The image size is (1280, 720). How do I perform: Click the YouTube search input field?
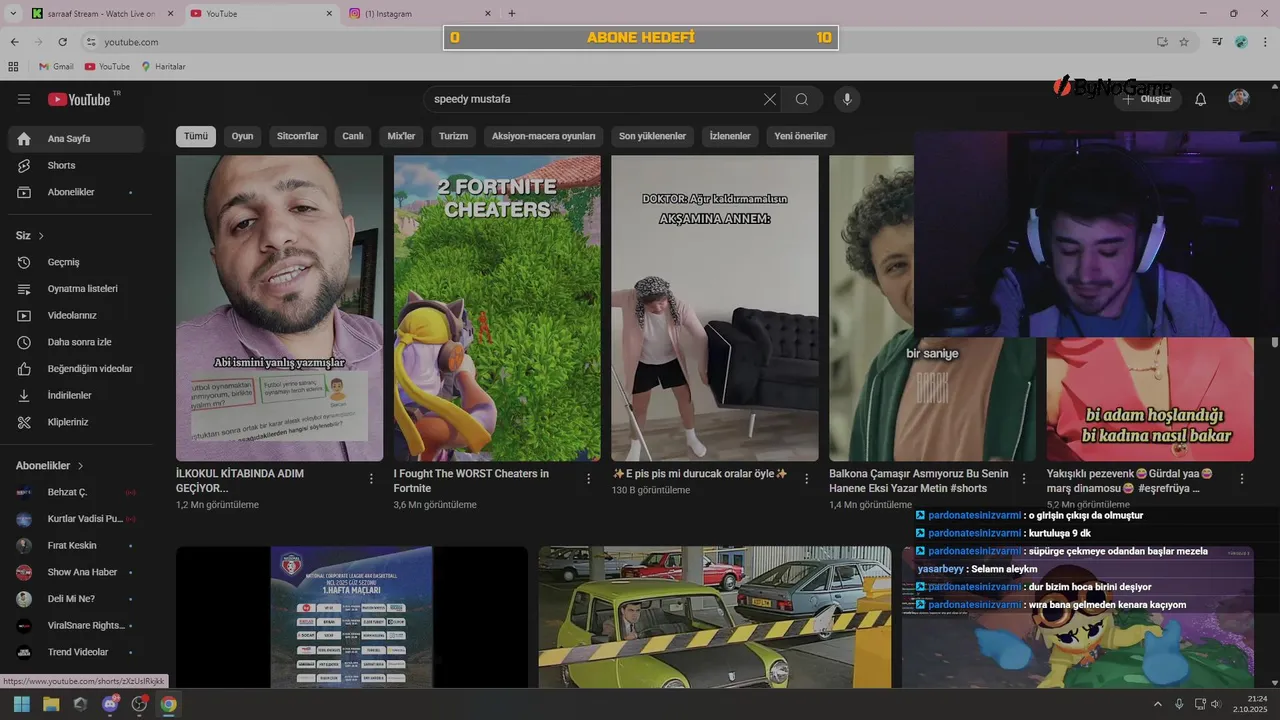pyautogui.click(x=595, y=99)
